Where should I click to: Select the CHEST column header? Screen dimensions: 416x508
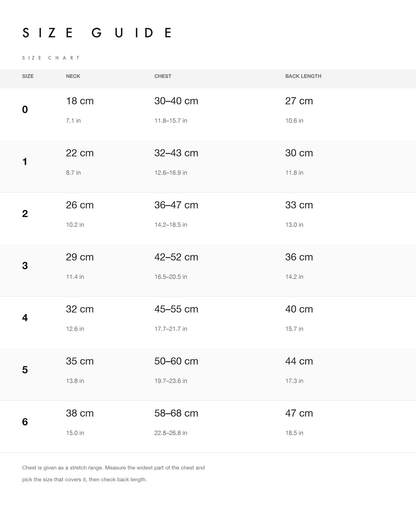pos(163,76)
